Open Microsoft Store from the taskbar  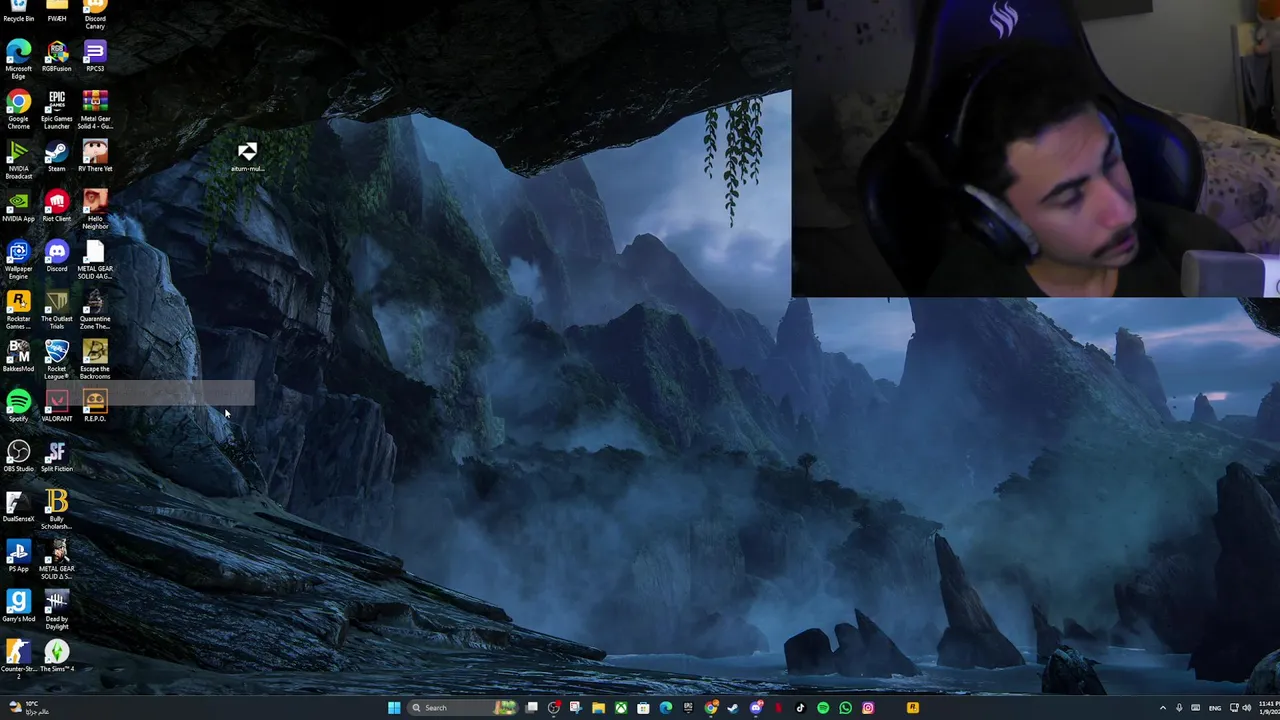point(643,708)
